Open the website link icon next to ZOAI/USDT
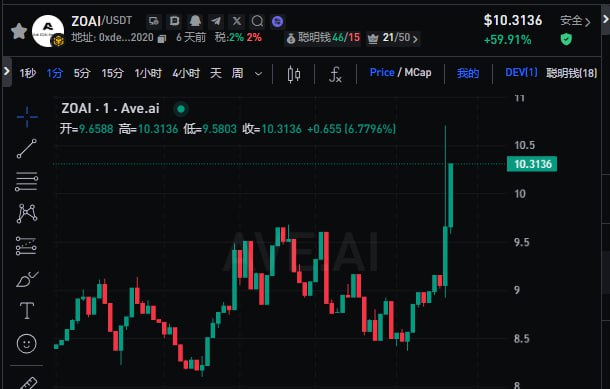This screenshot has height=389, width=610. 154,21
